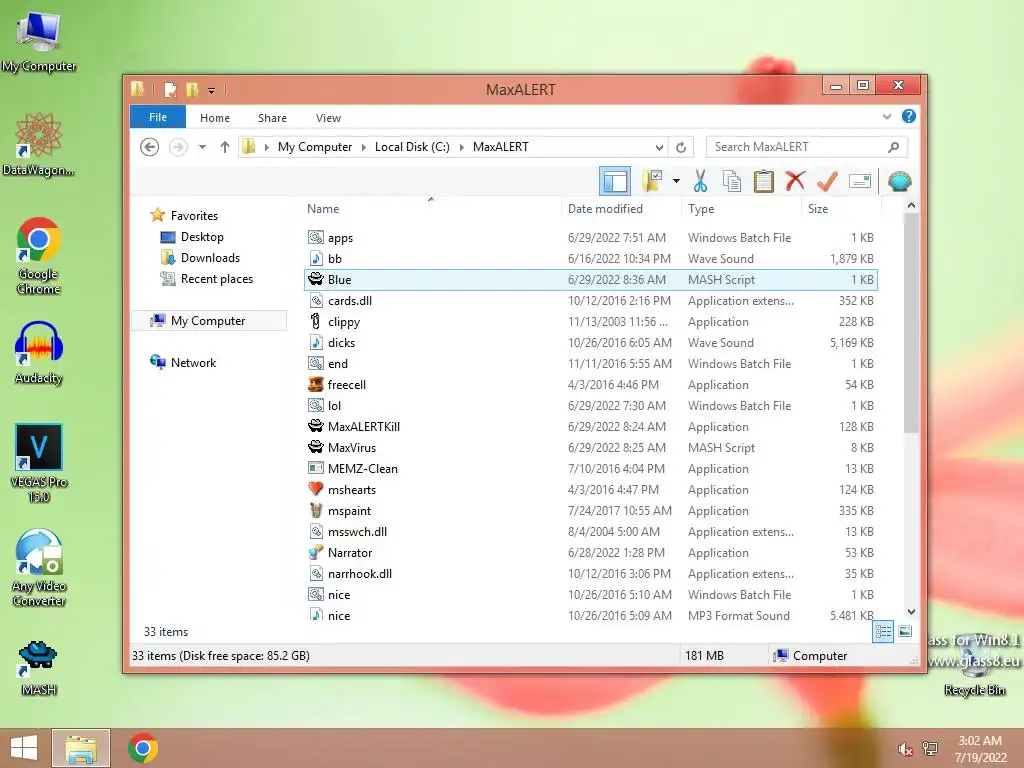Select the apps batch file
The height and width of the screenshot is (768, 1024).
coord(590,238)
